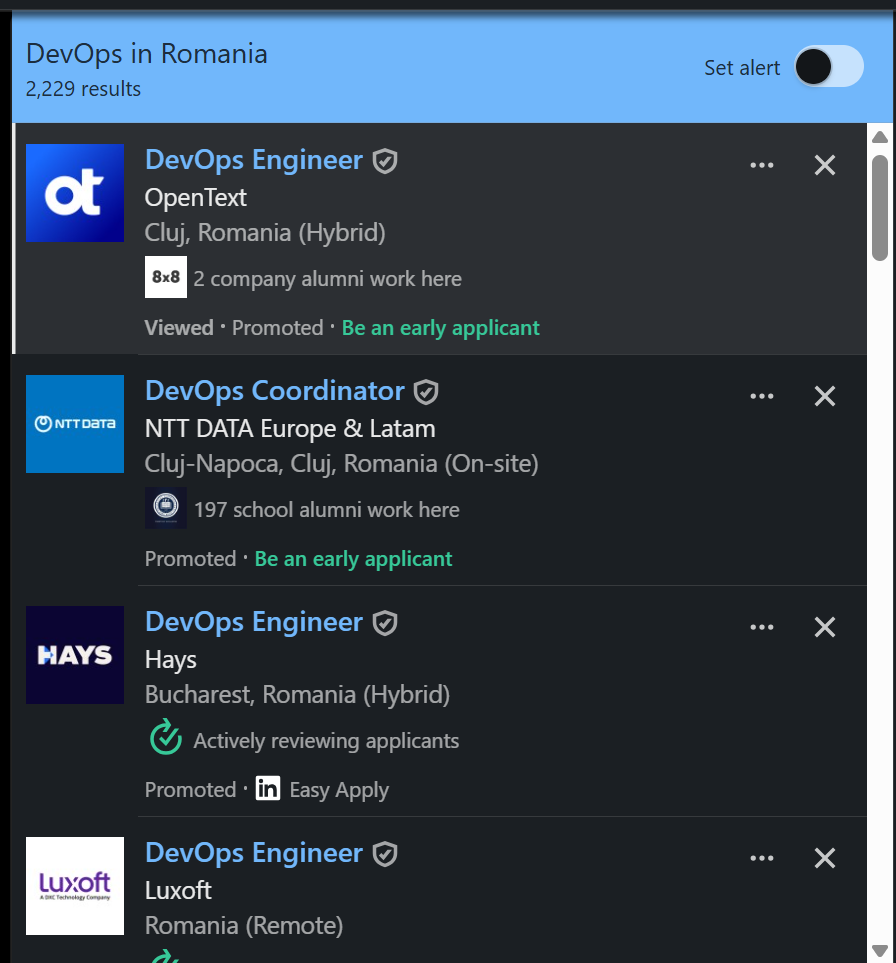Click "Bucharest, Romania (Hybrid)" location
Image resolution: width=896 pixels, height=963 pixels.
(x=297, y=695)
